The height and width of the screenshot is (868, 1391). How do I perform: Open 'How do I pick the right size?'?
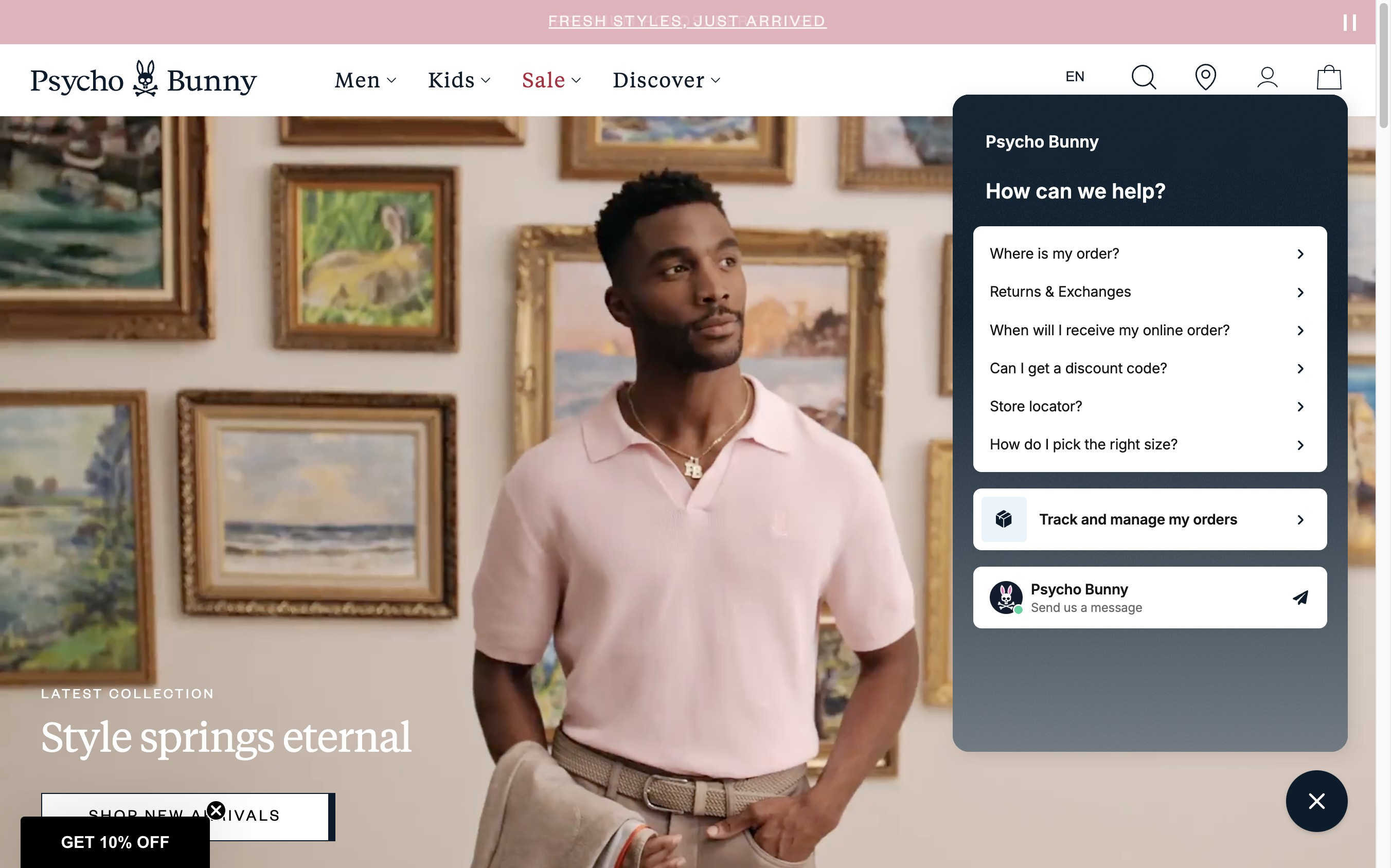(x=1149, y=444)
